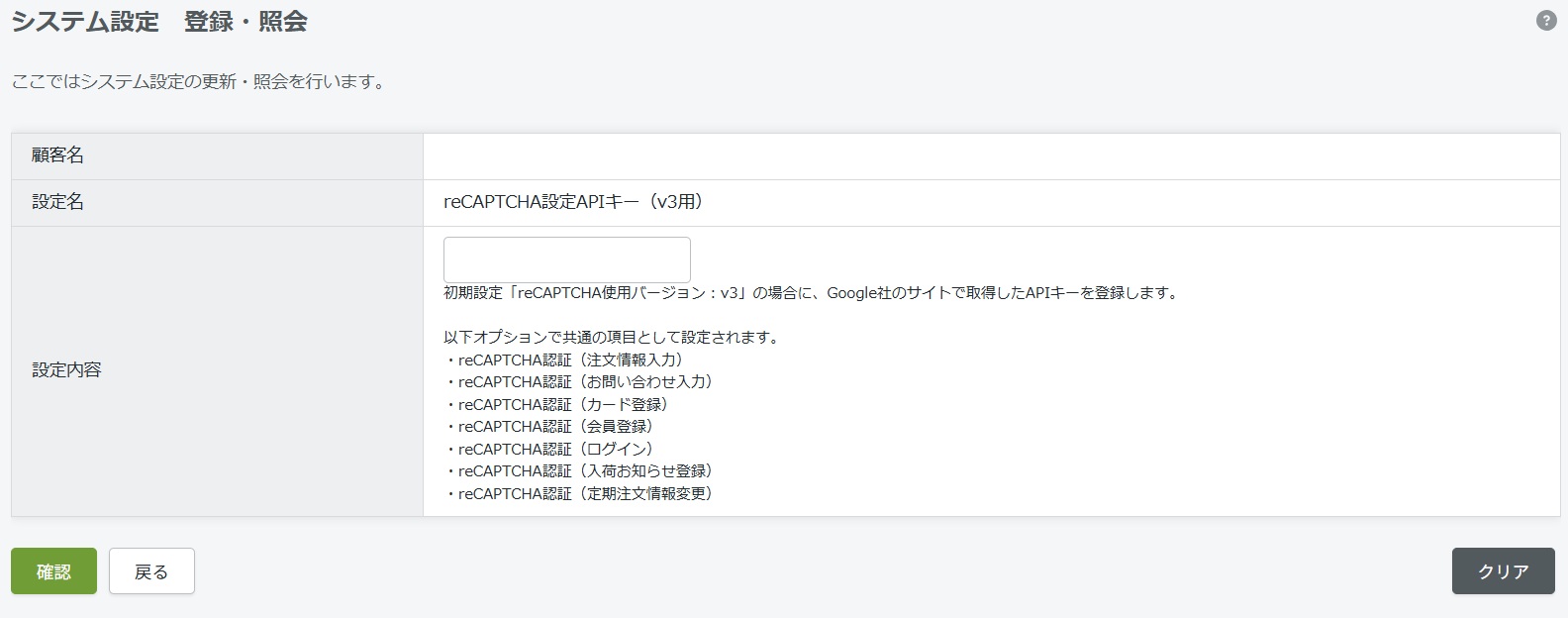
Task: Click the help question mark icon
Action: 1545,21
